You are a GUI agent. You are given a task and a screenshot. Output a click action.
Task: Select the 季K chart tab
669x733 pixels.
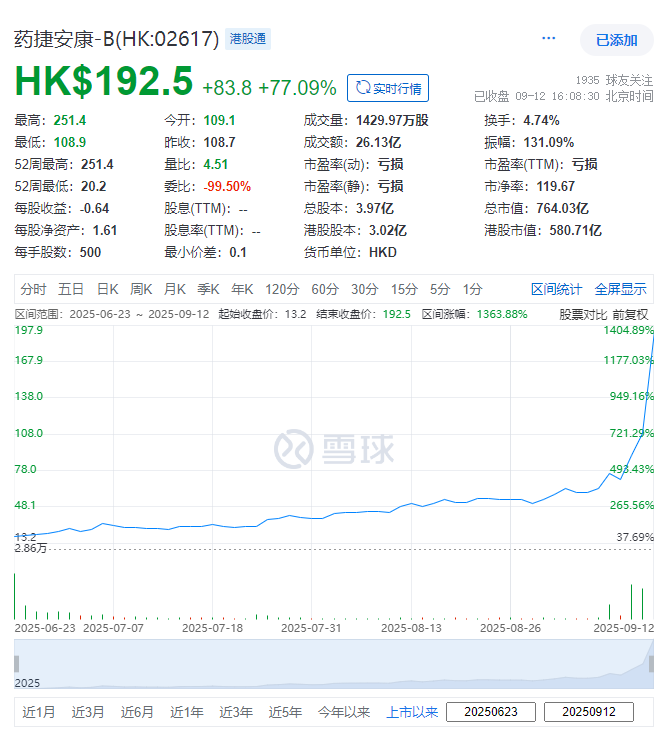208,289
